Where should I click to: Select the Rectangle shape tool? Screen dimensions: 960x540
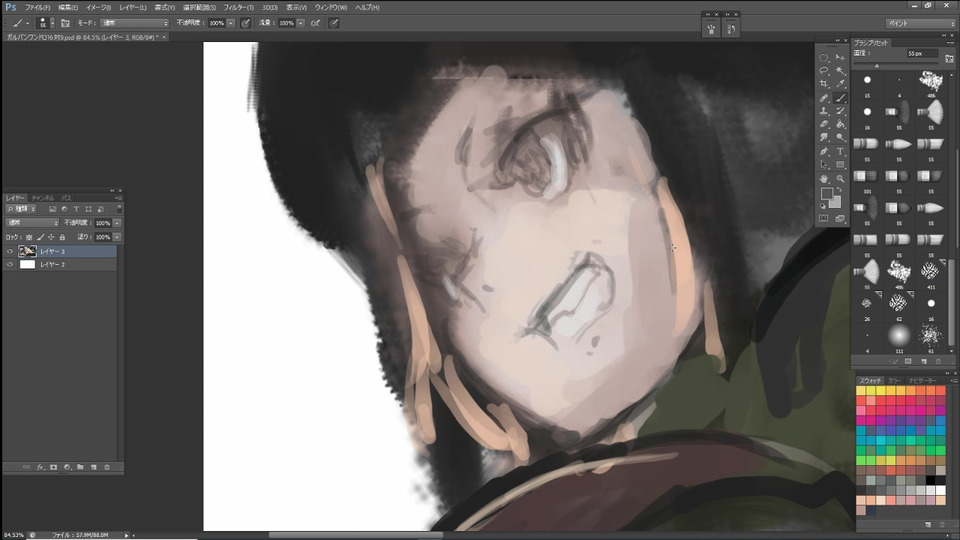click(840, 165)
